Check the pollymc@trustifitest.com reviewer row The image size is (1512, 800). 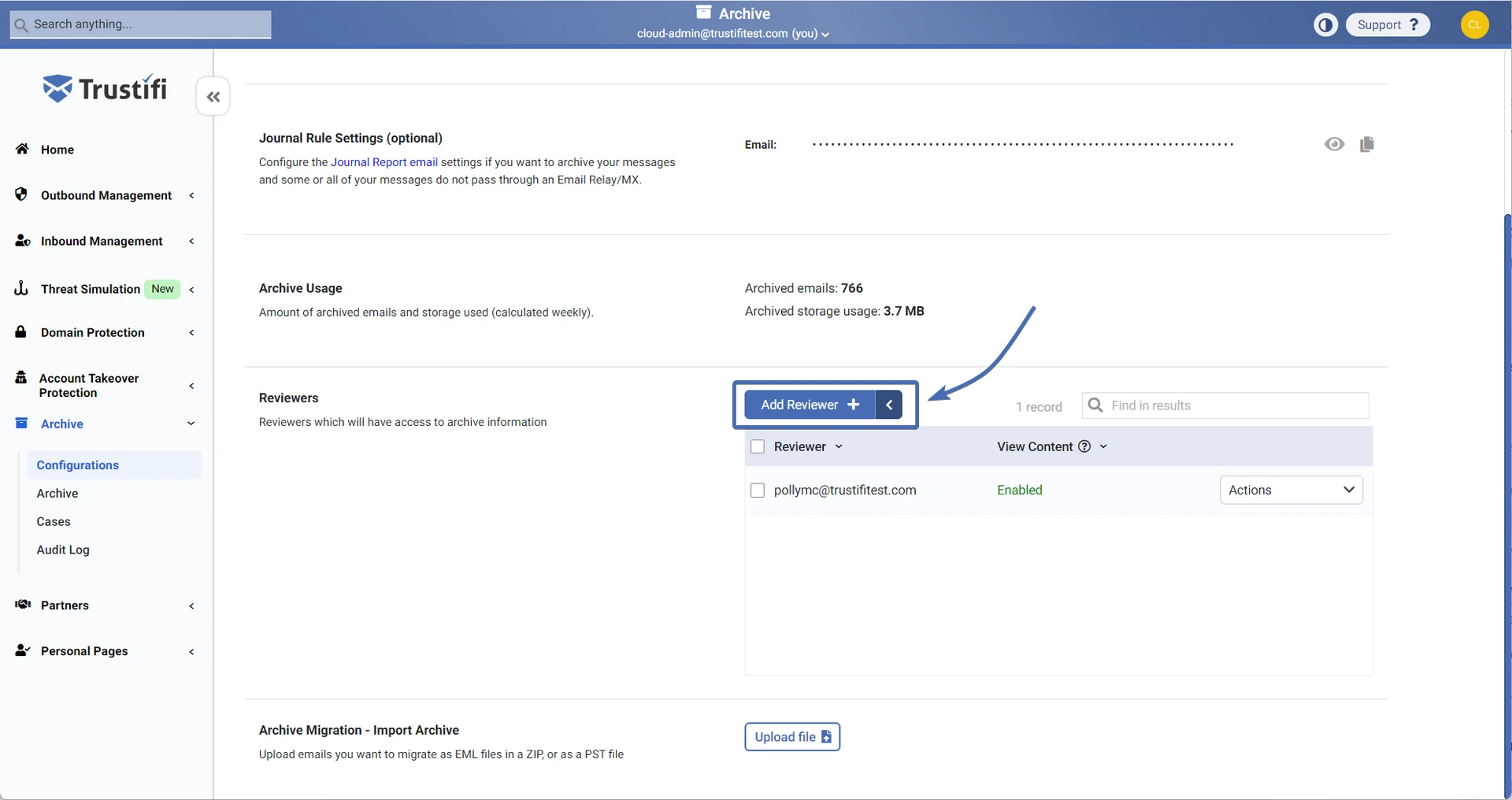tap(758, 491)
